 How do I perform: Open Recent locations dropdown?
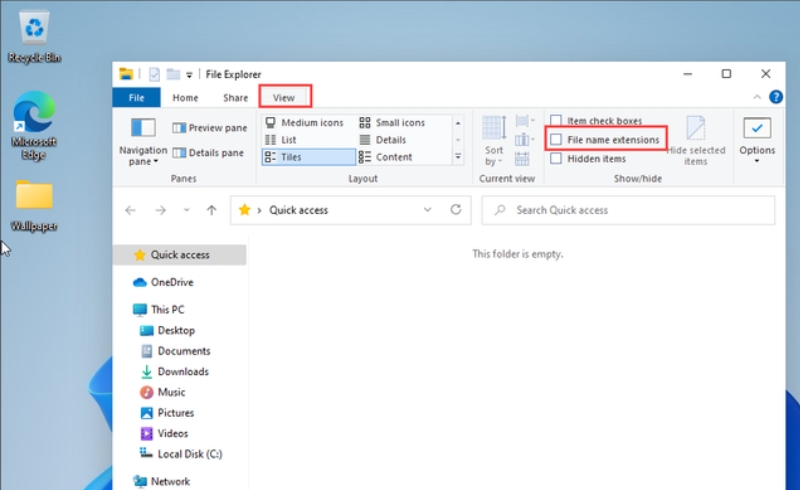pos(186,210)
